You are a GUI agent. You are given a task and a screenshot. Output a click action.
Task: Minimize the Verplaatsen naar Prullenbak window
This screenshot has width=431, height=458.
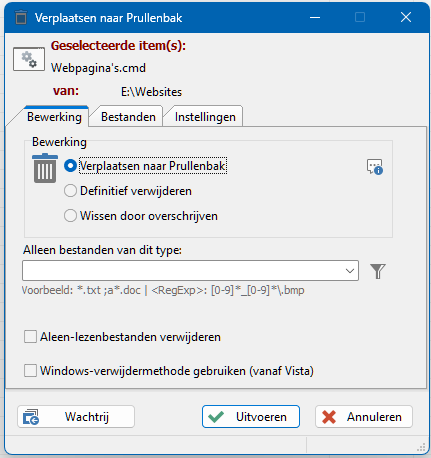click(315, 17)
